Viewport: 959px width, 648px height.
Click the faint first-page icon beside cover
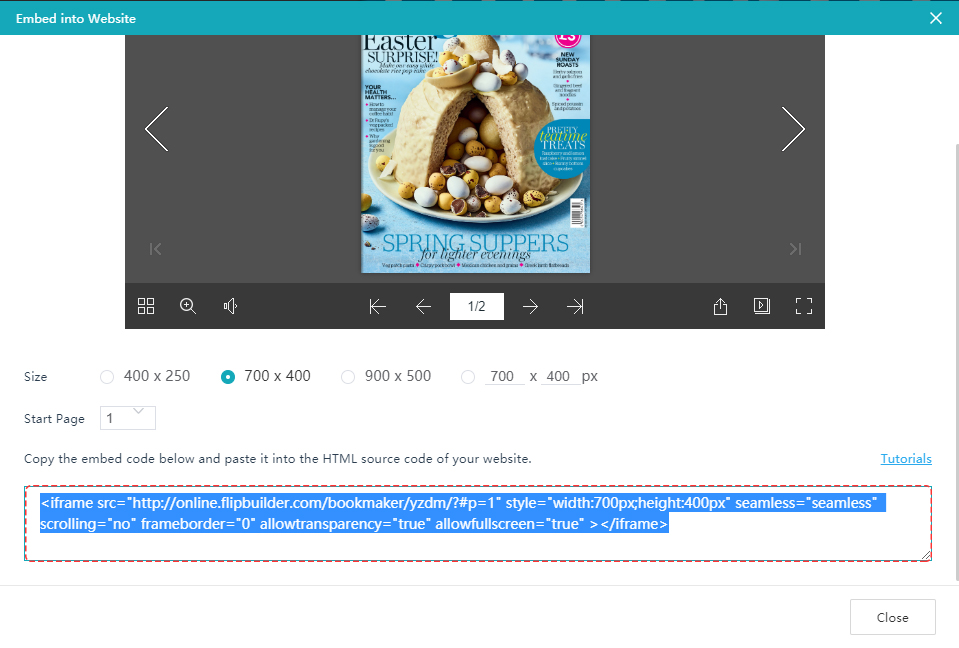pyautogui.click(x=155, y=249)
